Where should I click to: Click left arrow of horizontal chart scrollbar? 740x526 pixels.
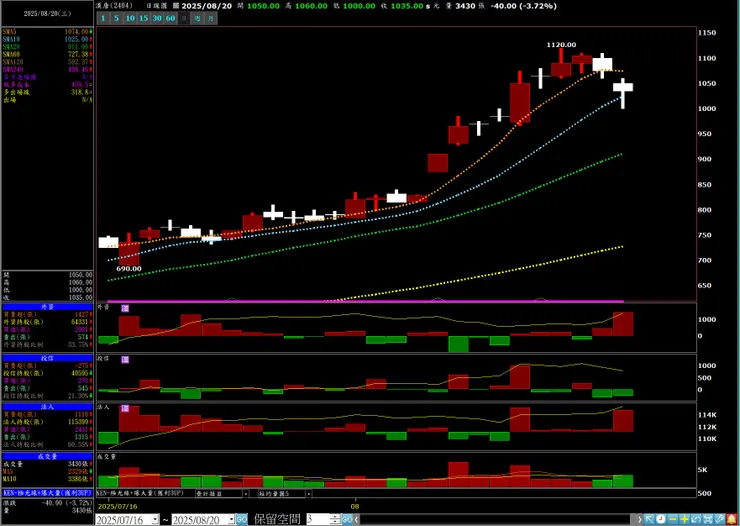[356, 519]
